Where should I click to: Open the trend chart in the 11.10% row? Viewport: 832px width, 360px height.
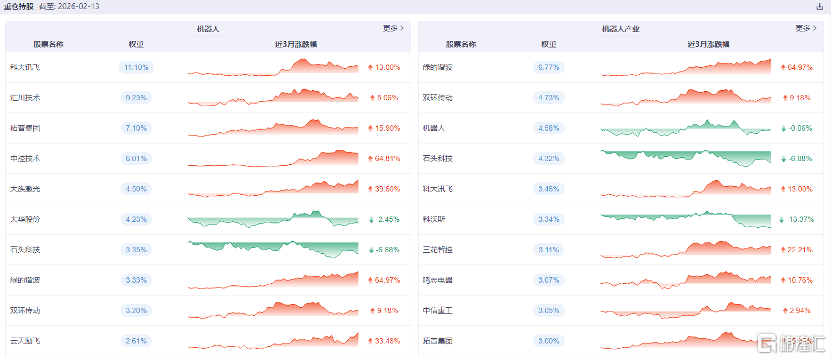pyautogui.click(x=273, y=67)
